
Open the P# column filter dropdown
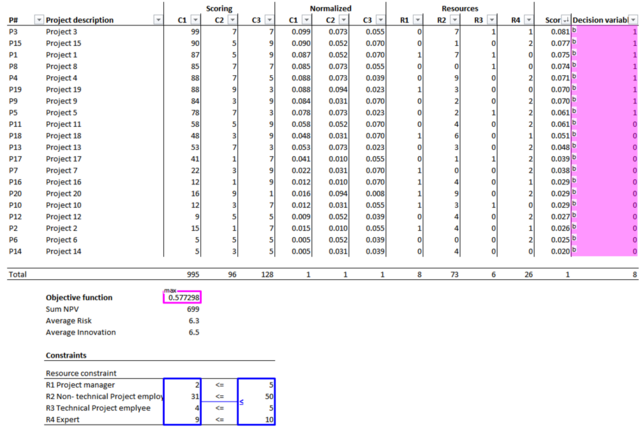[38, 19]
